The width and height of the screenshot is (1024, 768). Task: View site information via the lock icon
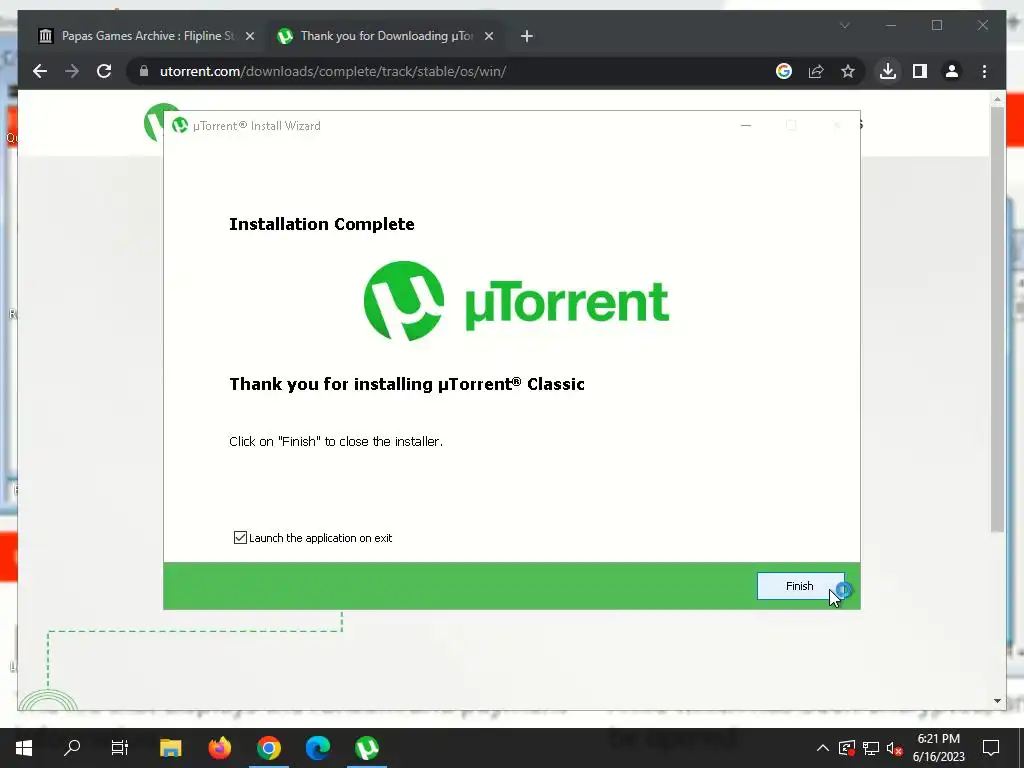click(x=144, y=71)
